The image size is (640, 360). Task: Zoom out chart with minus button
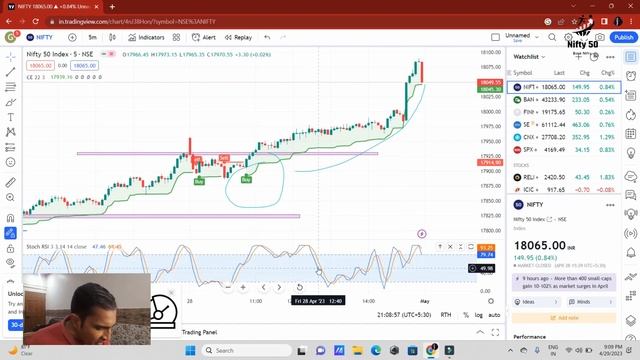click(x=228, y=287)
